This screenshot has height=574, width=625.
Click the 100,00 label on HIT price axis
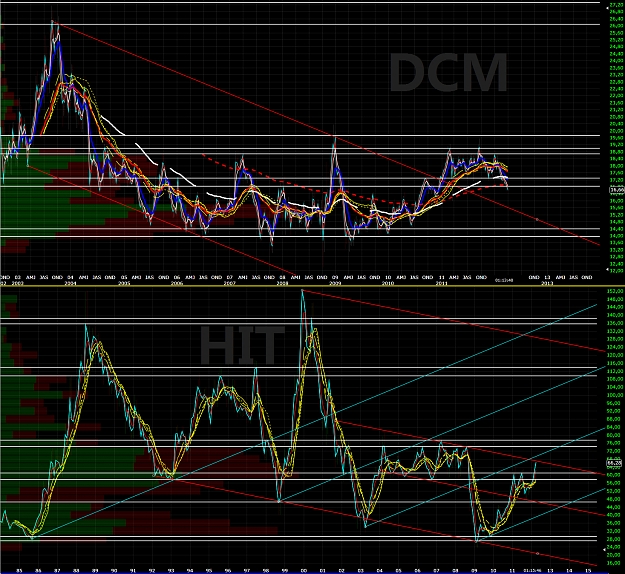(x=615, y=395)
